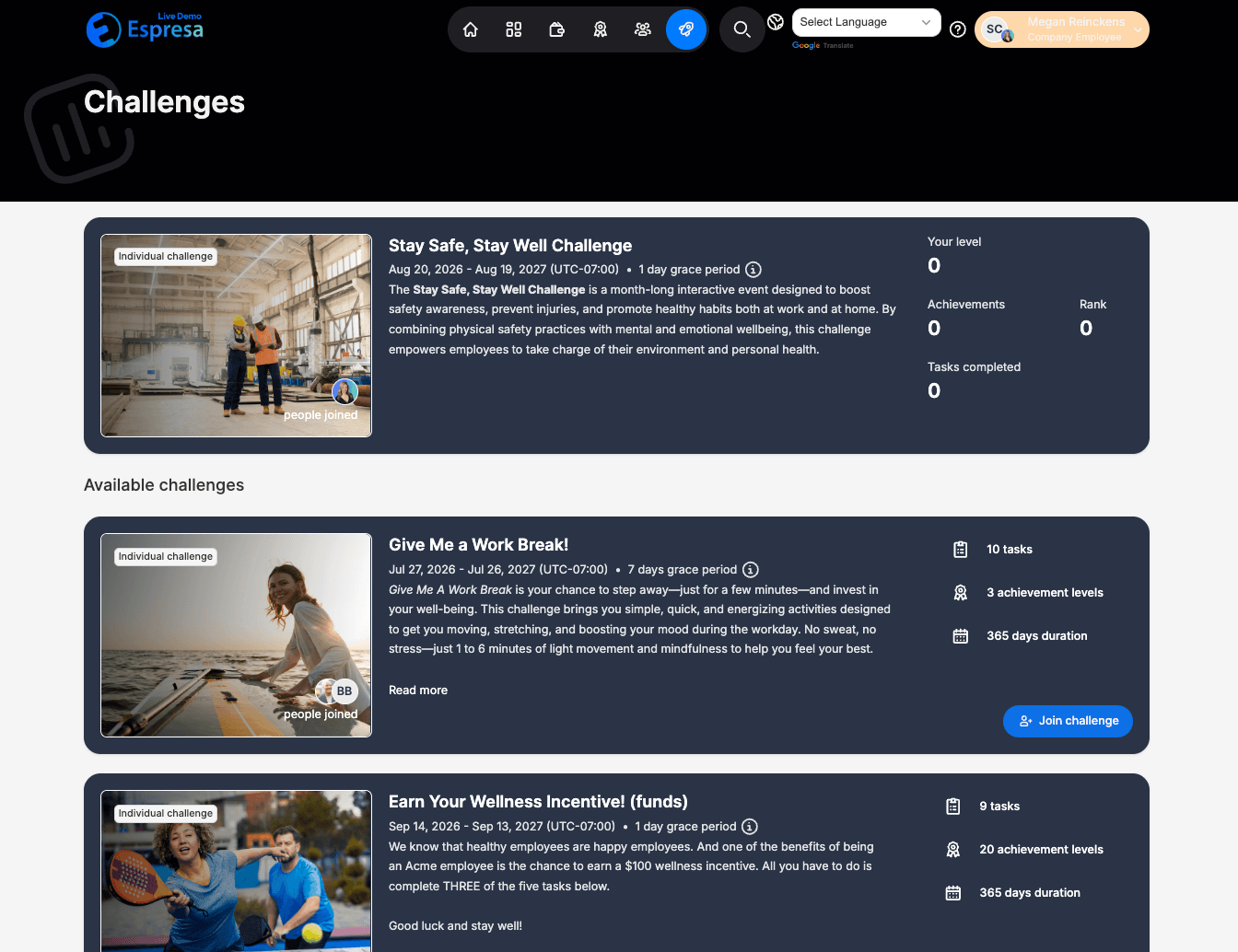Go to the Home nav icon
The height and width of the screenshot is (952, 1238).
[x=471, y=29]
